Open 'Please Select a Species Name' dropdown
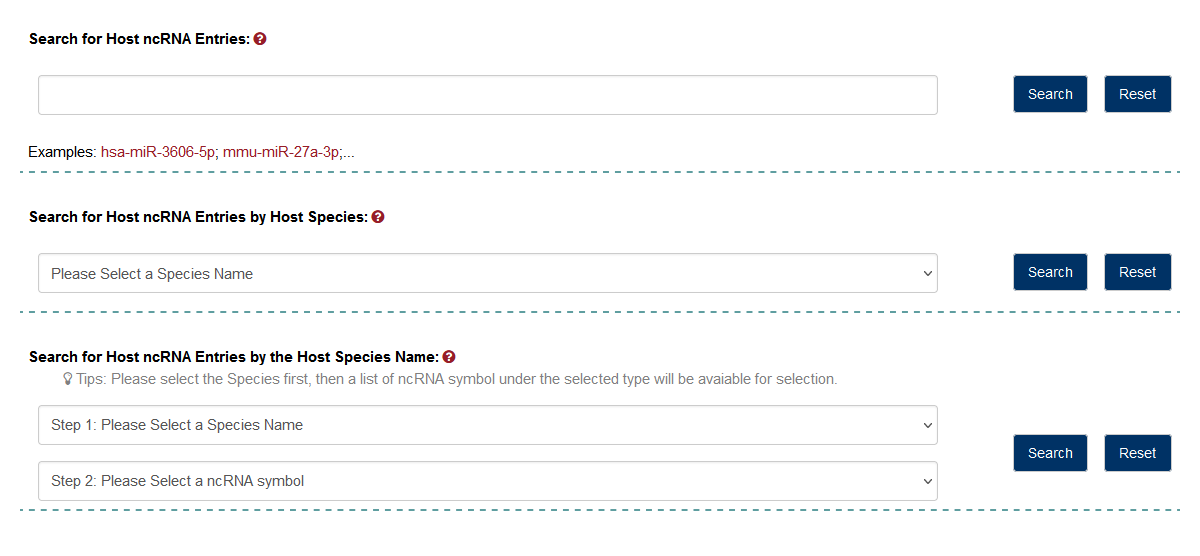The height and width of the screenshot is (556, 1200). pos(487,273)
